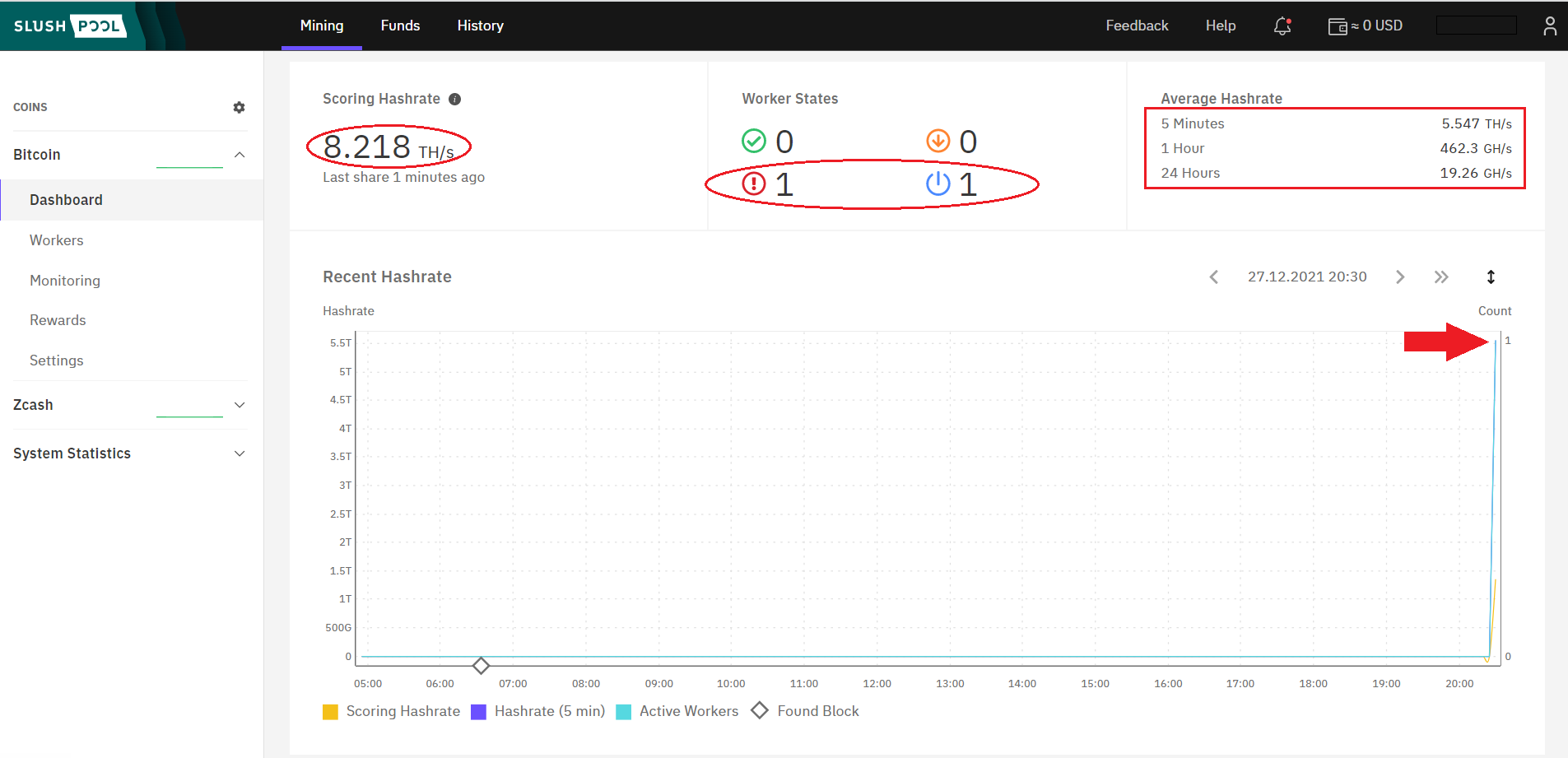Open the user account profile icon
Screen dimensions: 1568x758
coord(1550,26)
